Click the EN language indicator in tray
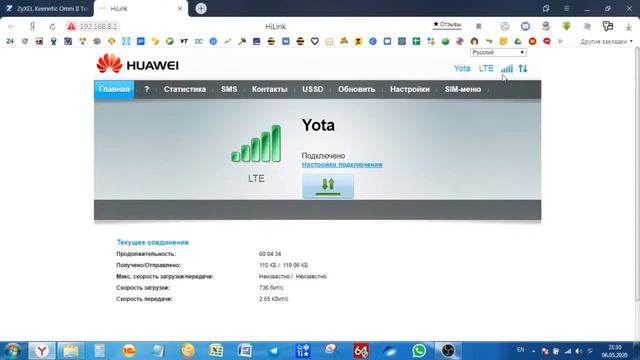Screen dimensions: 640x360 (520, 350)
